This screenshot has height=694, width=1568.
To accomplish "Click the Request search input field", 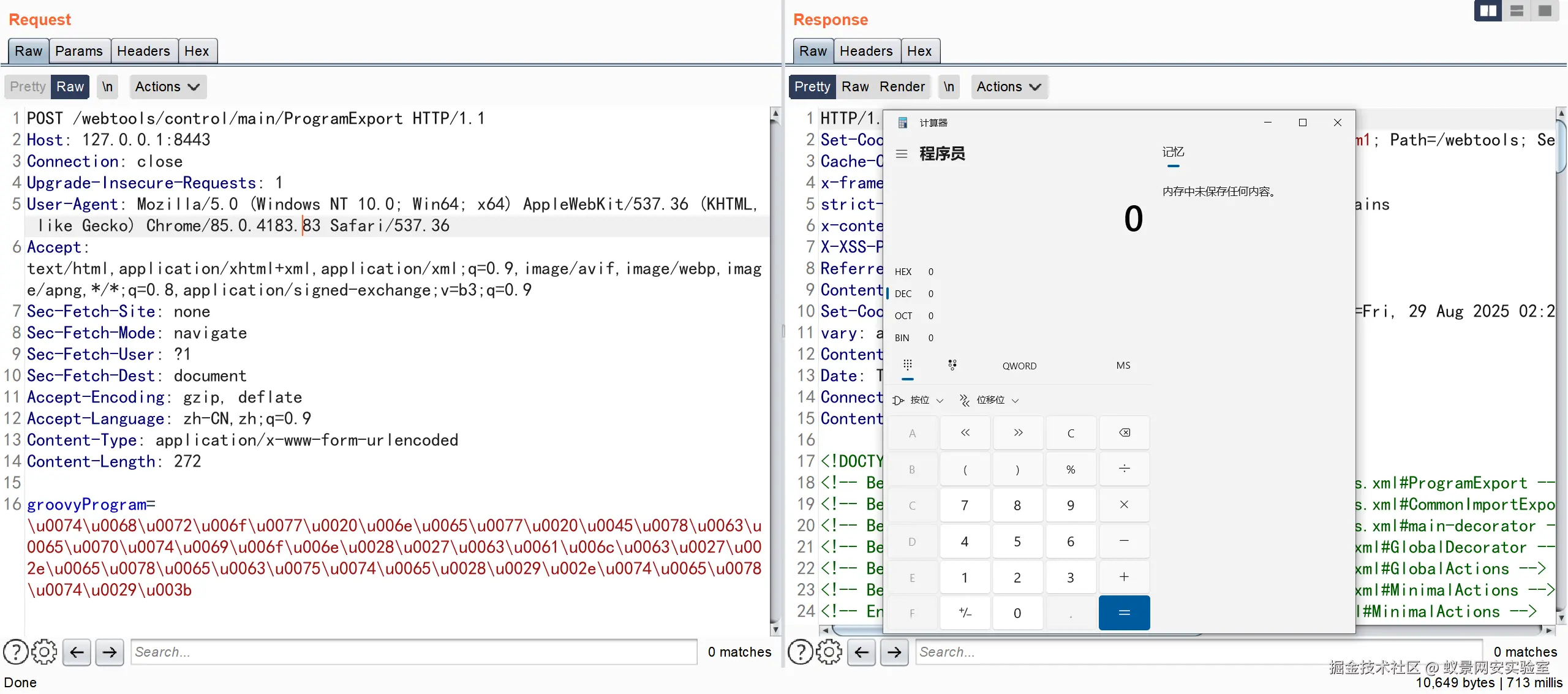I will [x=413, y=652].
